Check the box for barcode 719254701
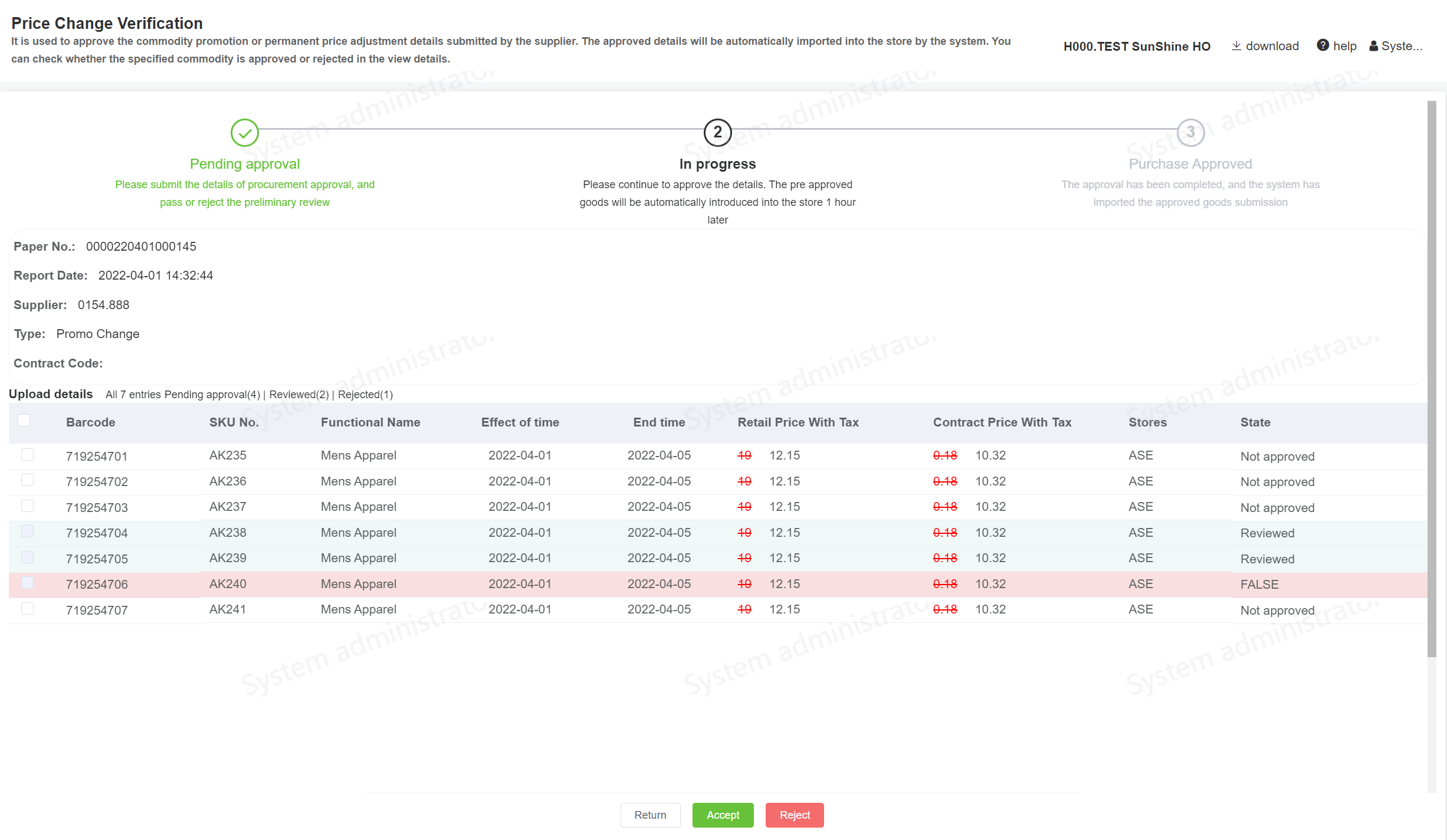Screen dimensions: 1447x840 click(27, 455)
